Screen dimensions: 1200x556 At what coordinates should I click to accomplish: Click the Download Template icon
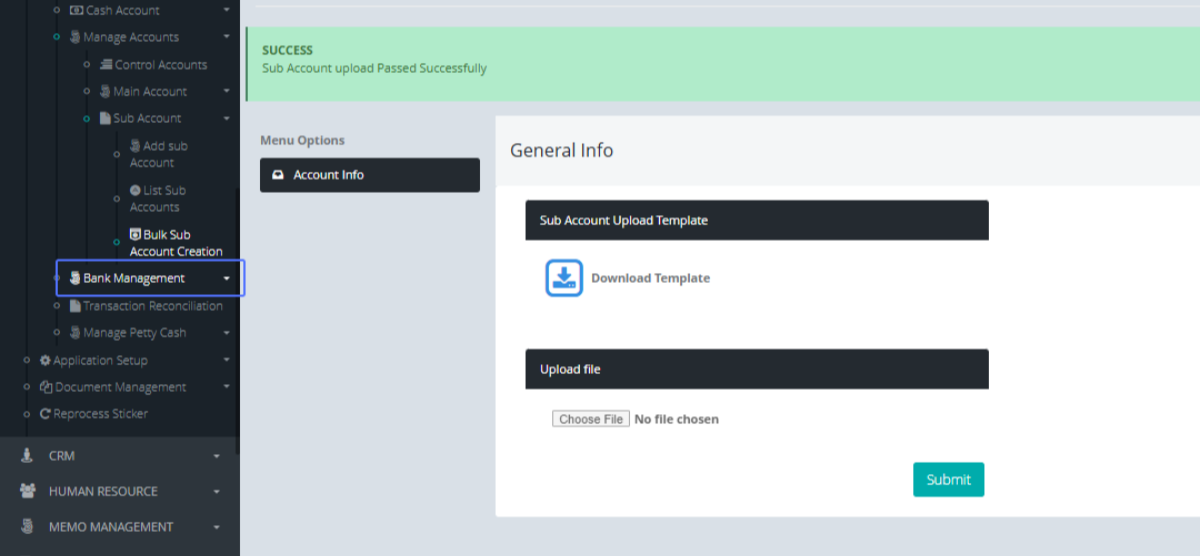pos(564,278)
